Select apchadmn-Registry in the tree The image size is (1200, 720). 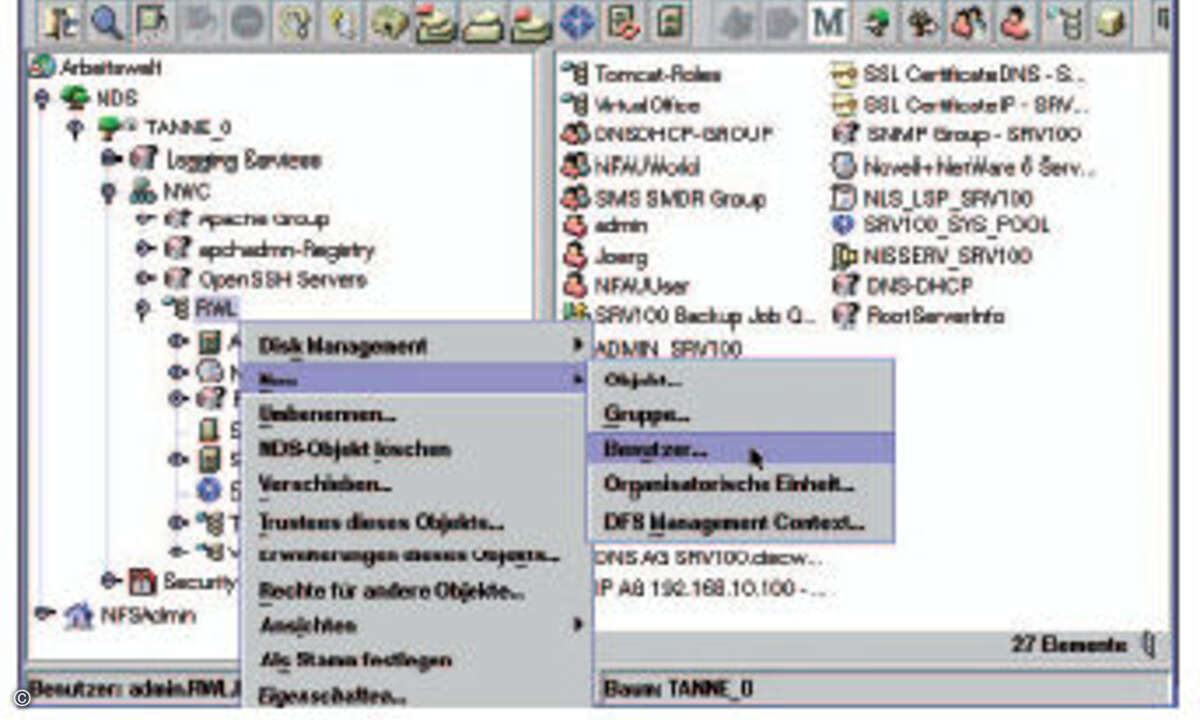pos(285,250)
